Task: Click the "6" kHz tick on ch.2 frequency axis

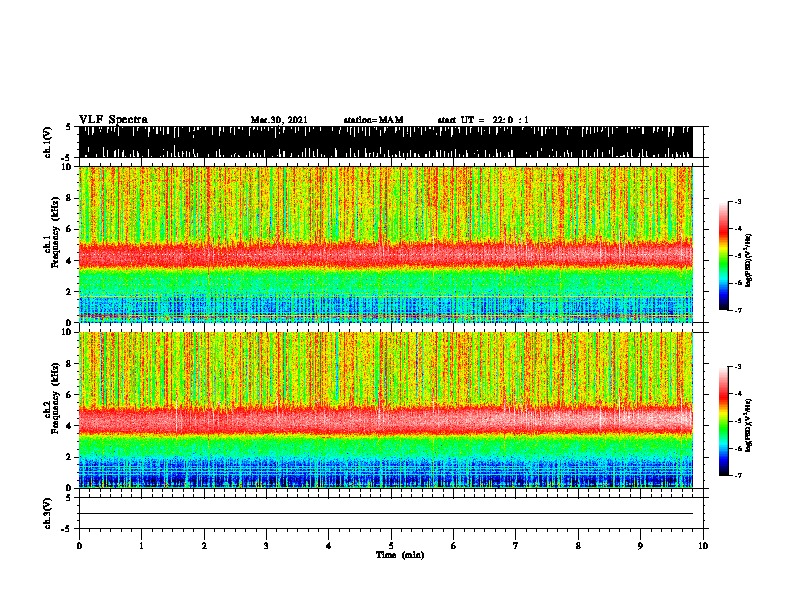Action: (71, 395)
